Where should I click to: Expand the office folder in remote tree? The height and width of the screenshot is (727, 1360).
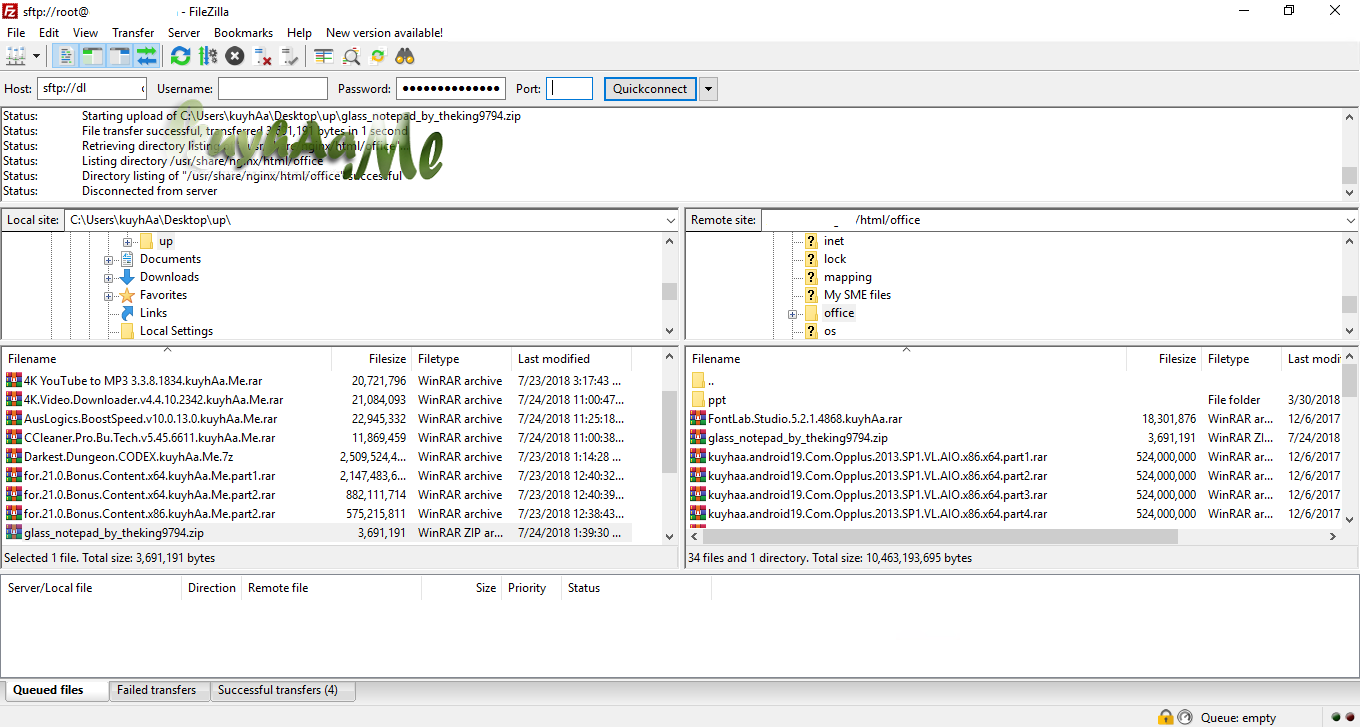coord(793,314)
